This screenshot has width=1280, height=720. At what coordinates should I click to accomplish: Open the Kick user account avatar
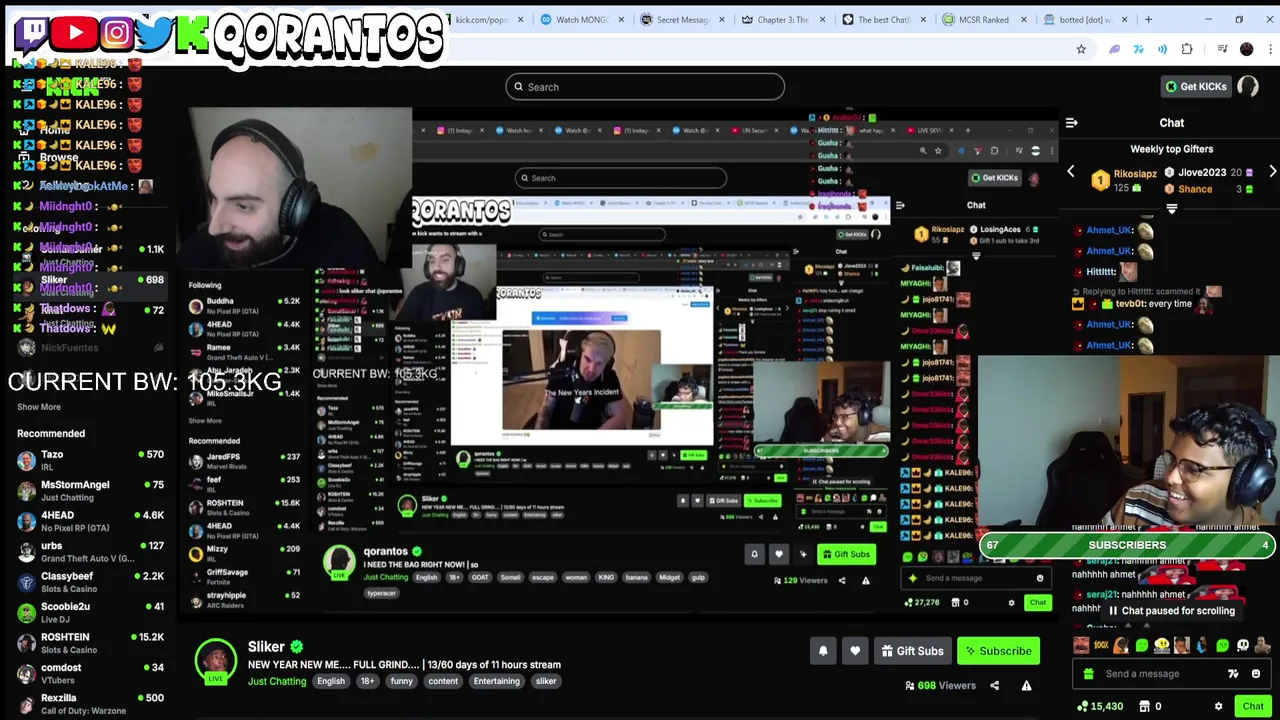coord(1248,87)
